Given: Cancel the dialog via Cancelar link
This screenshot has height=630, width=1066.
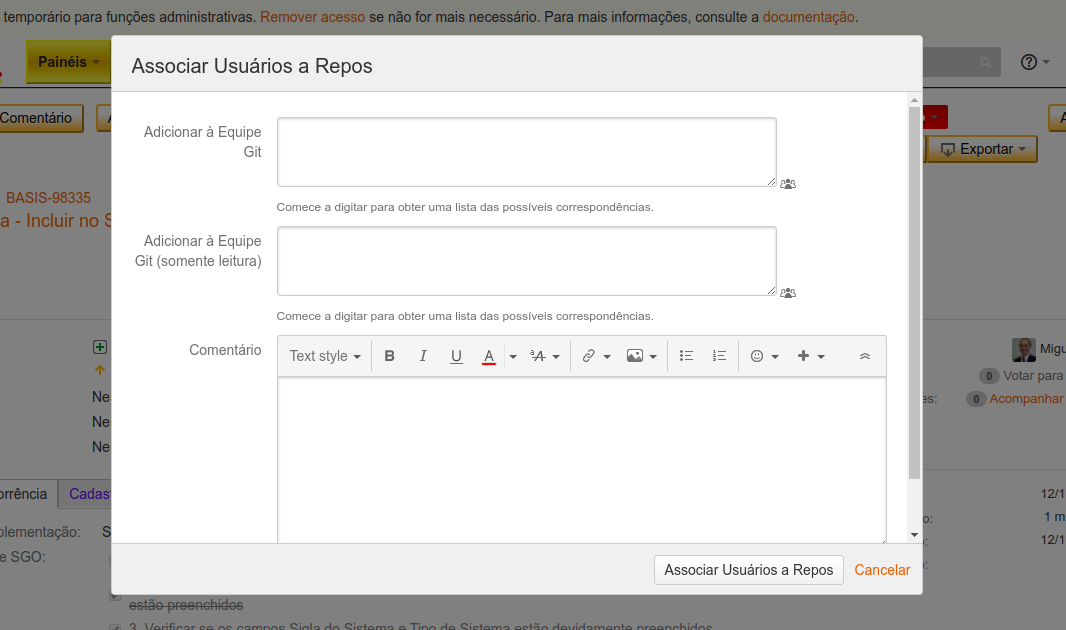Looking at the screenshot, I should [882, 570].
